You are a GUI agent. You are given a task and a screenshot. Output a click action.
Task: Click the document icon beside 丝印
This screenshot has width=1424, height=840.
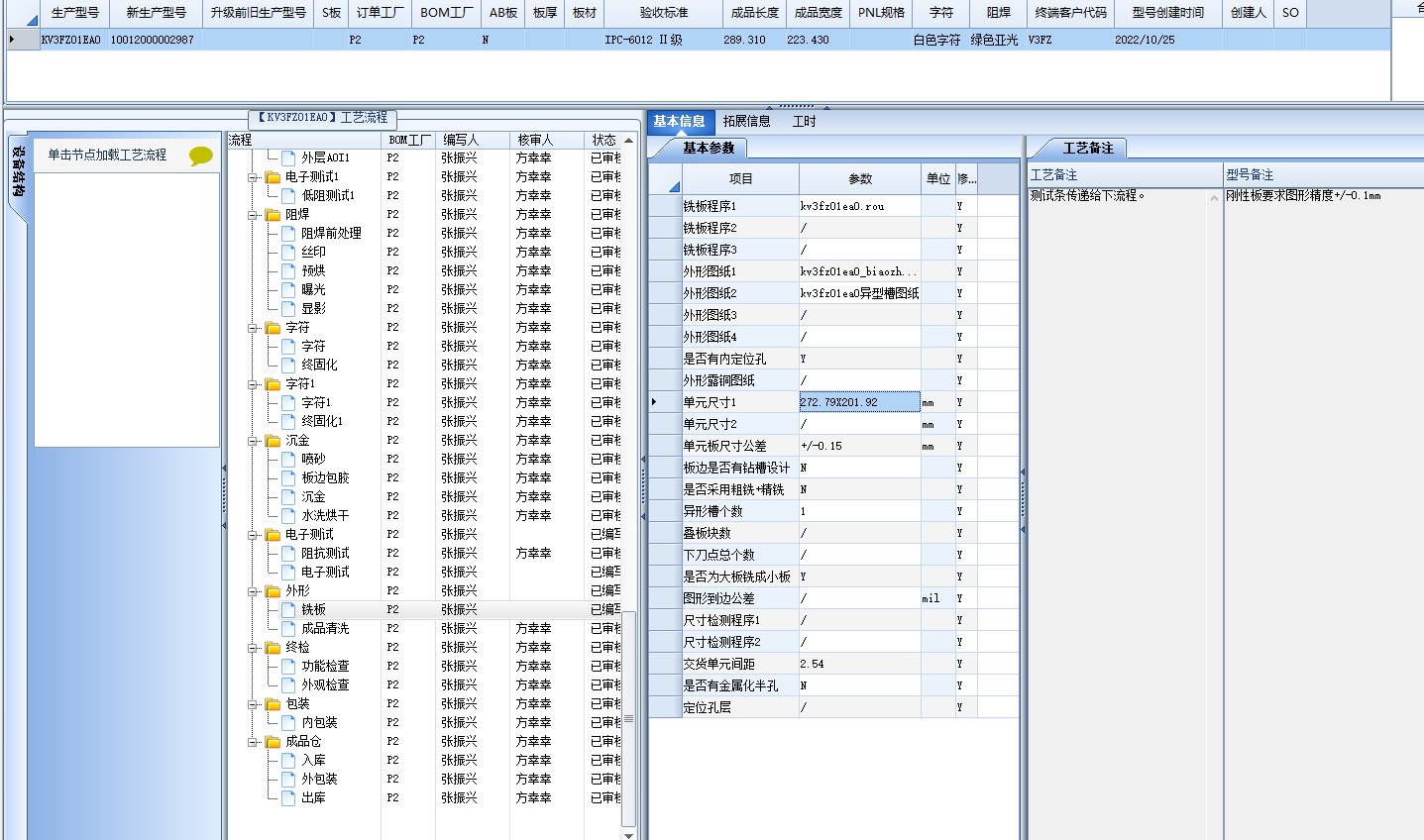coord(288,252)
